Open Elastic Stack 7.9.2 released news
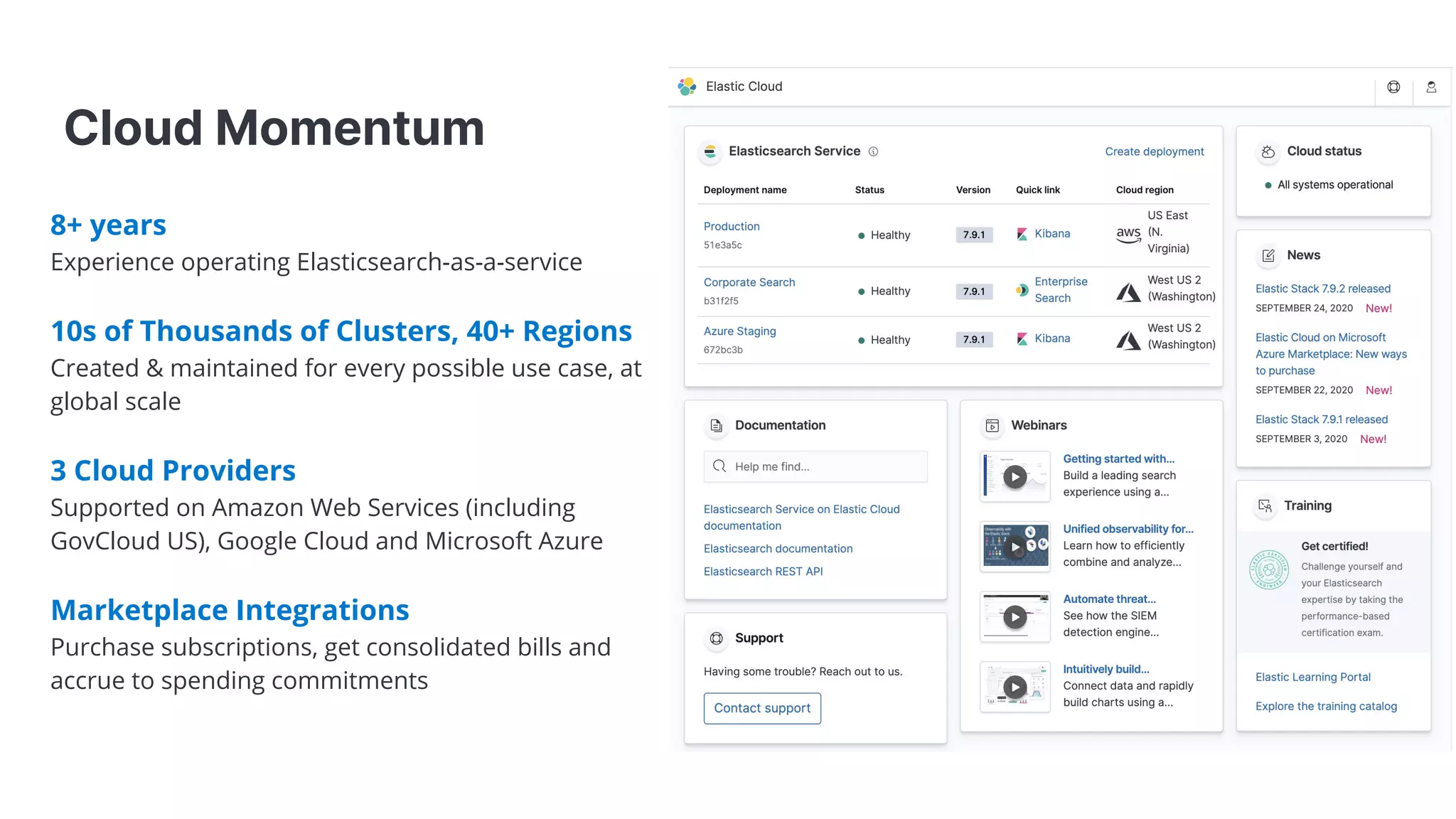 coord(1322,289)
